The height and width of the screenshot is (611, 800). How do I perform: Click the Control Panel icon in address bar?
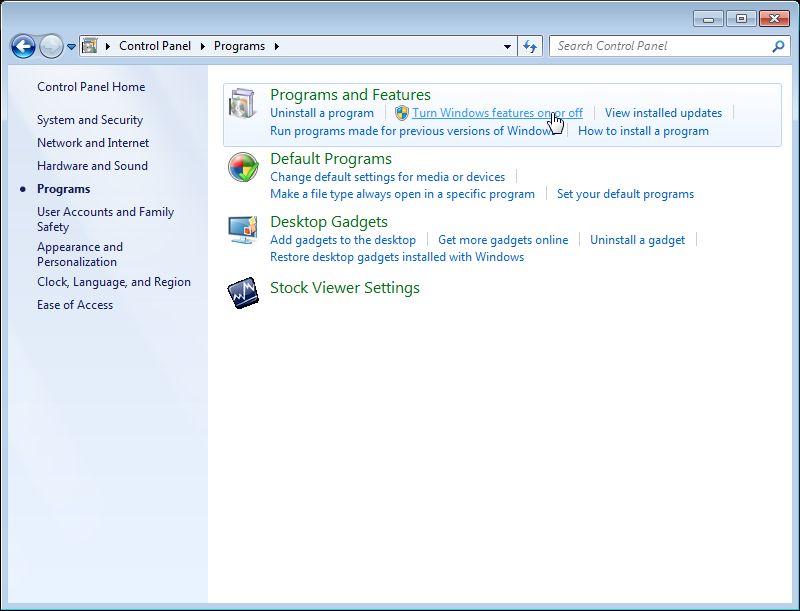pyautogui.click(x=90, y=46)
